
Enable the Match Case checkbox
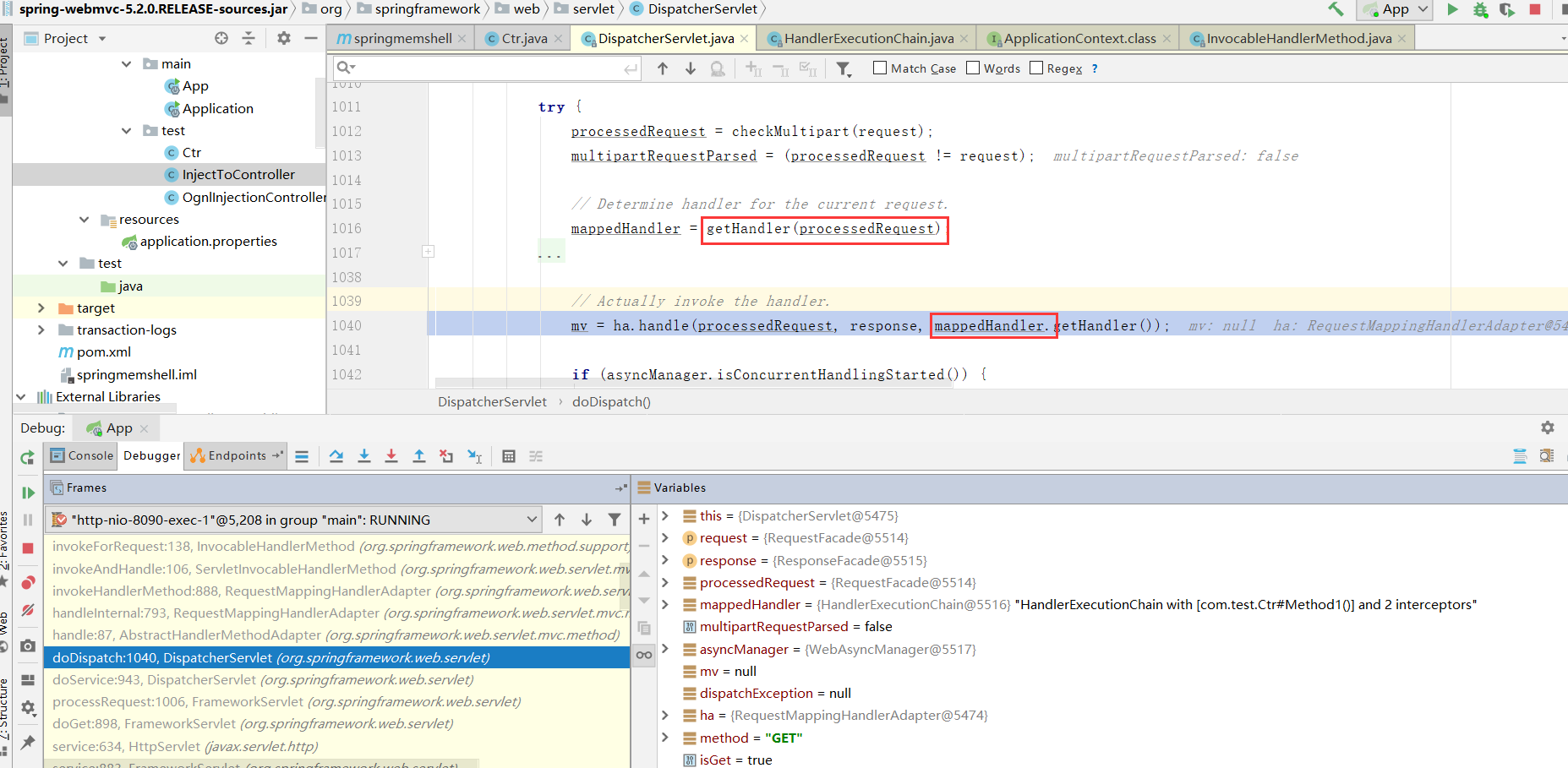[x=880, y=68]
